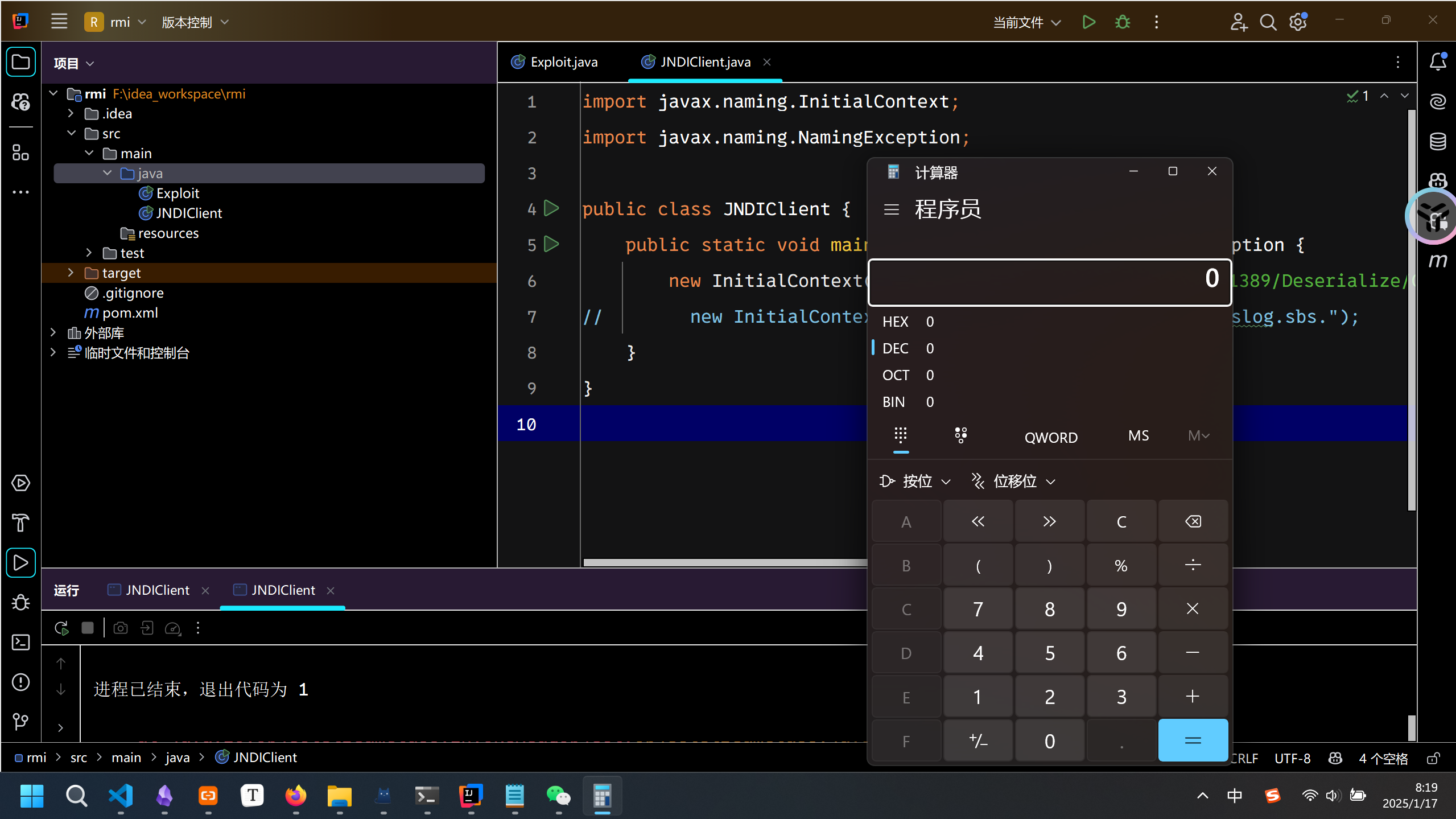
Task: Click calculator MS memory store
Action: point(1139,436)
